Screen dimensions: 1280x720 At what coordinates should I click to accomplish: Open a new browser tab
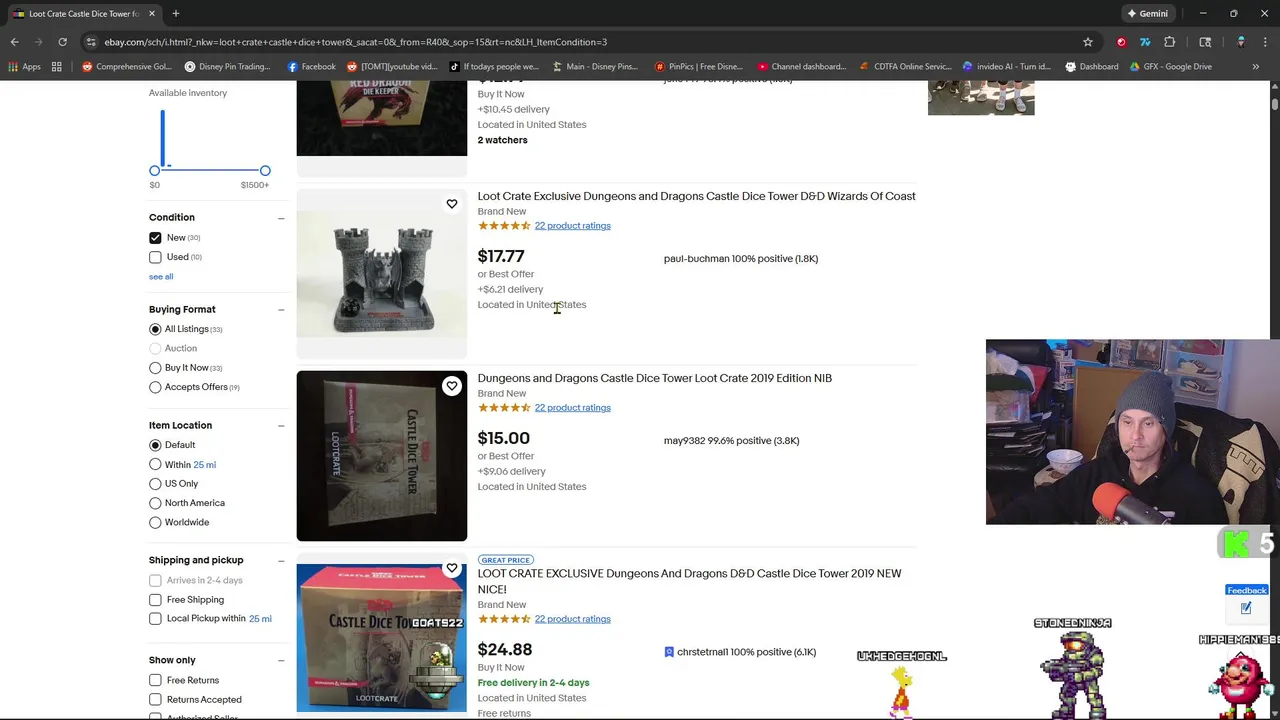[175, 13]
